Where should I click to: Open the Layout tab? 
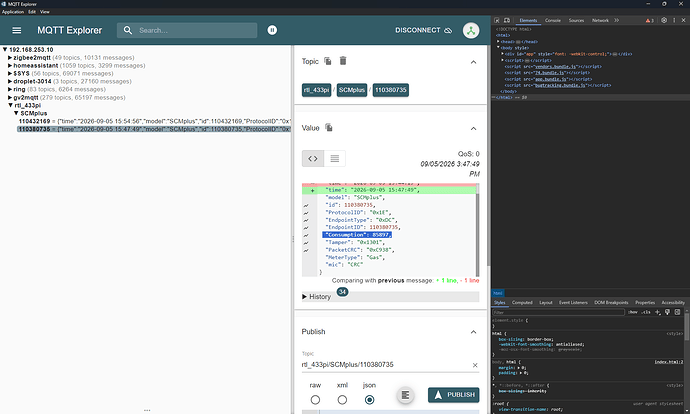[546, 303]
